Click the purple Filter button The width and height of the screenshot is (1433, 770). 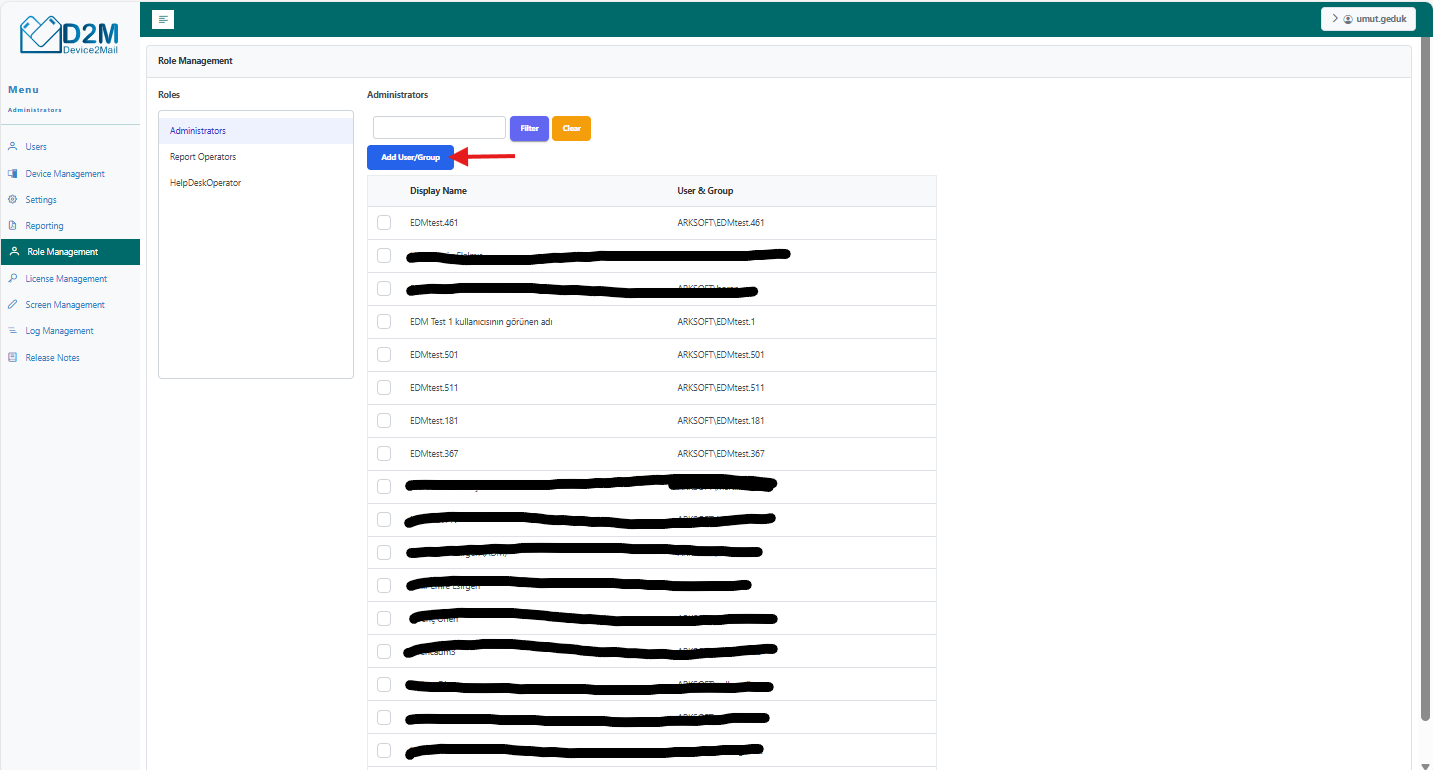point(529,128)
